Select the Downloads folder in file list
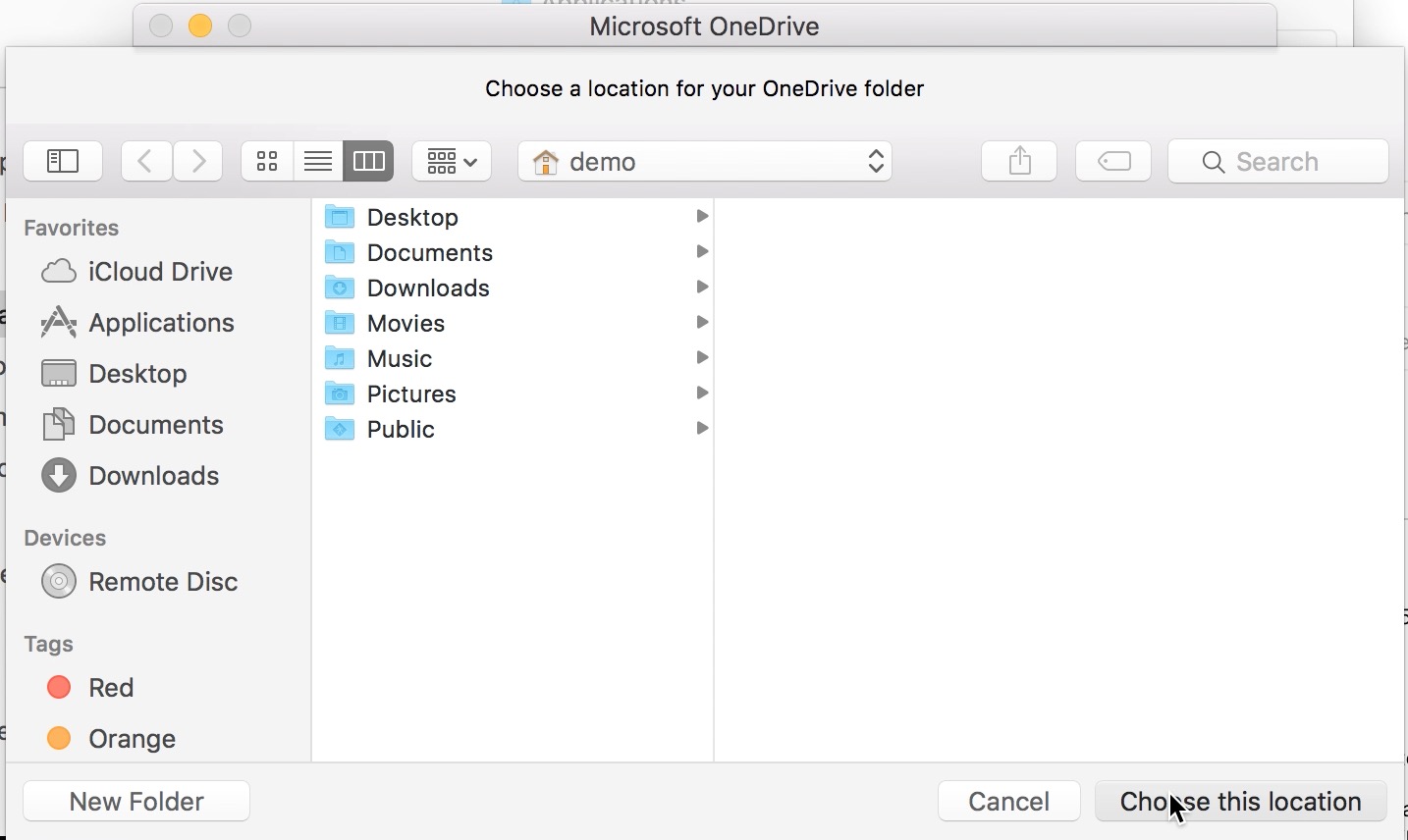1408x840 pixels. [428, 288]
